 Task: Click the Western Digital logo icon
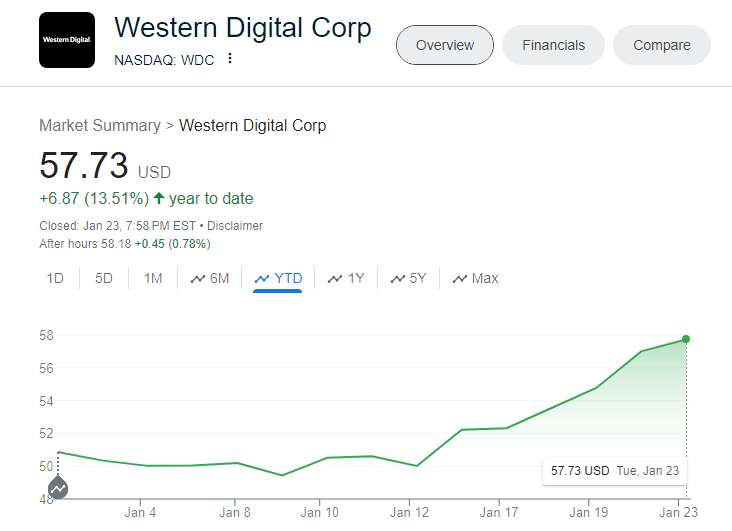pos(67,40)
